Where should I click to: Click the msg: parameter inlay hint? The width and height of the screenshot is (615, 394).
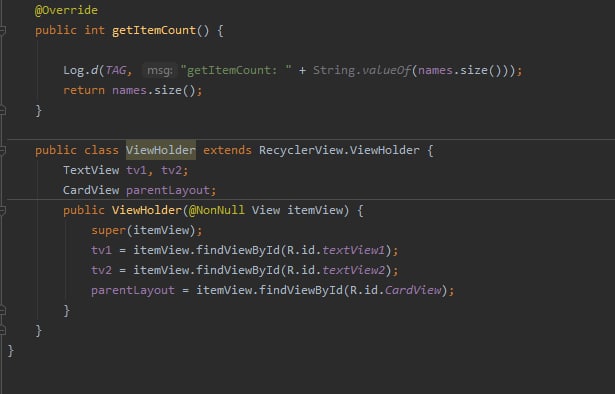coord(160,71)
